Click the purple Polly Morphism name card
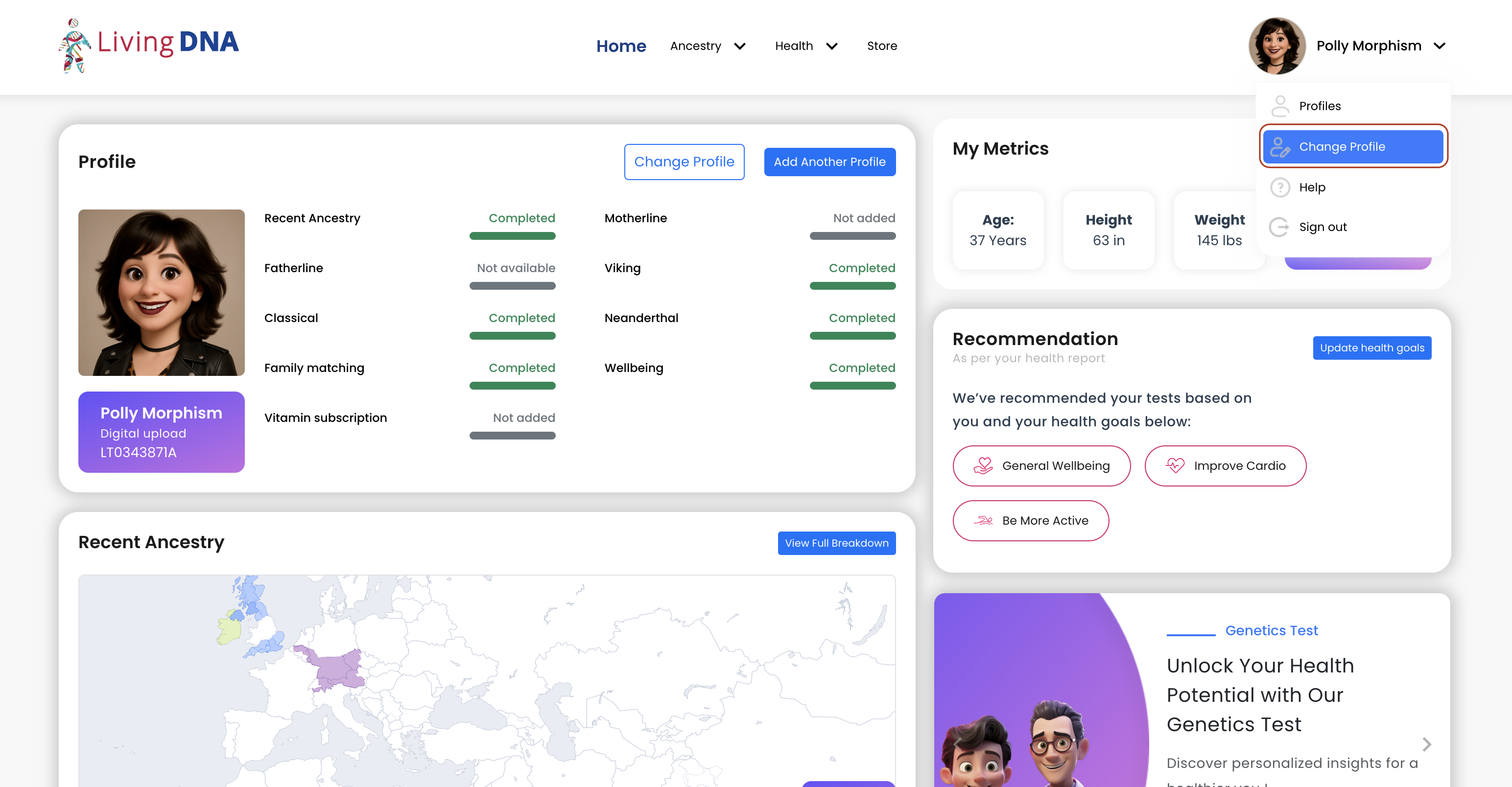Viewport: 1512px width, 787px height. [x=162, y=432]
